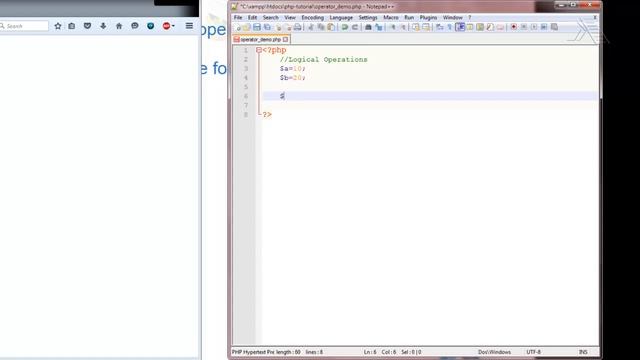Screen dimensions: 640x360
Task: Click the Redo arrow icon
Action: click(355, 27)
